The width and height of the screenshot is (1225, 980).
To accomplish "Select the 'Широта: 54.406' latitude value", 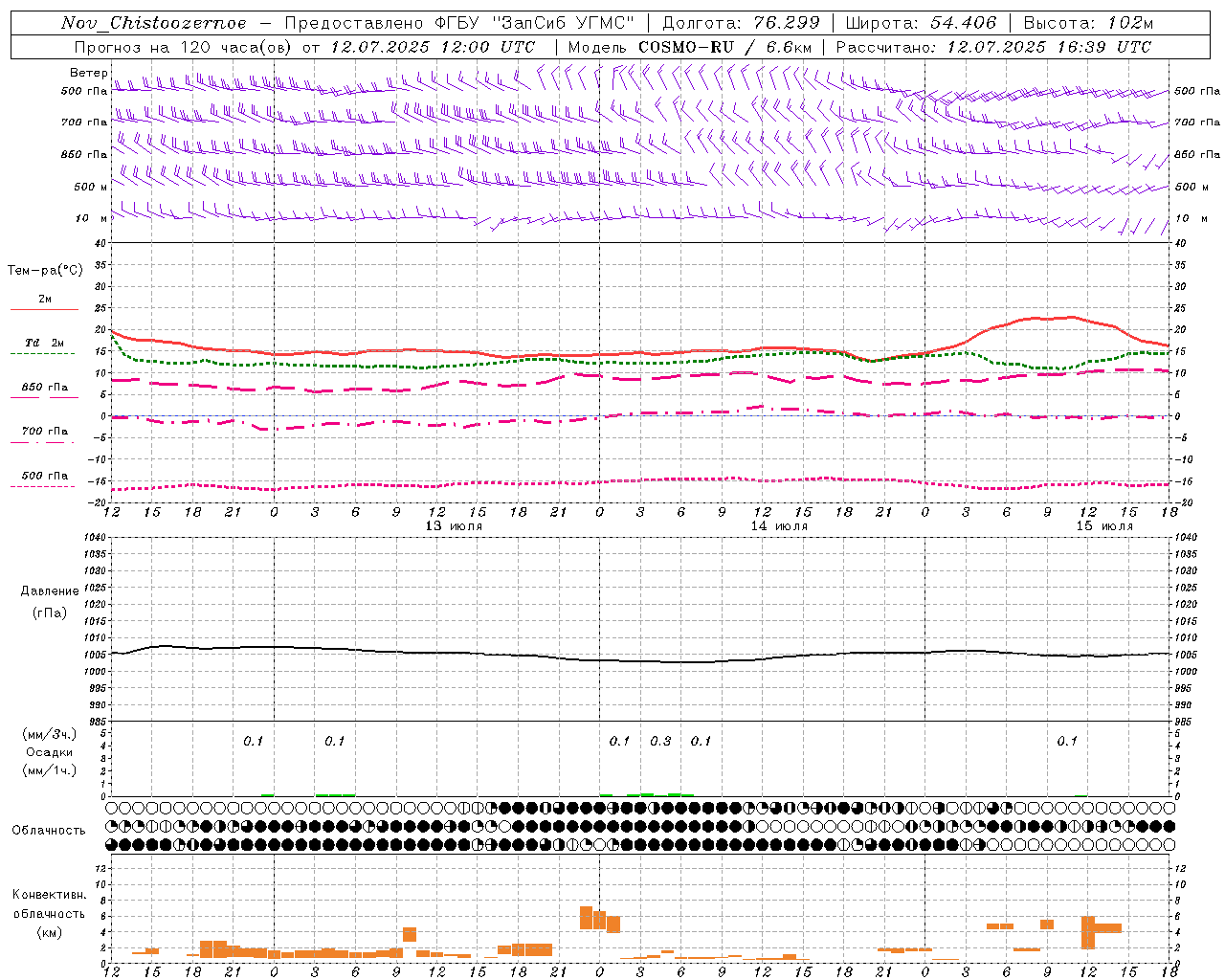I will coord(921,23).
